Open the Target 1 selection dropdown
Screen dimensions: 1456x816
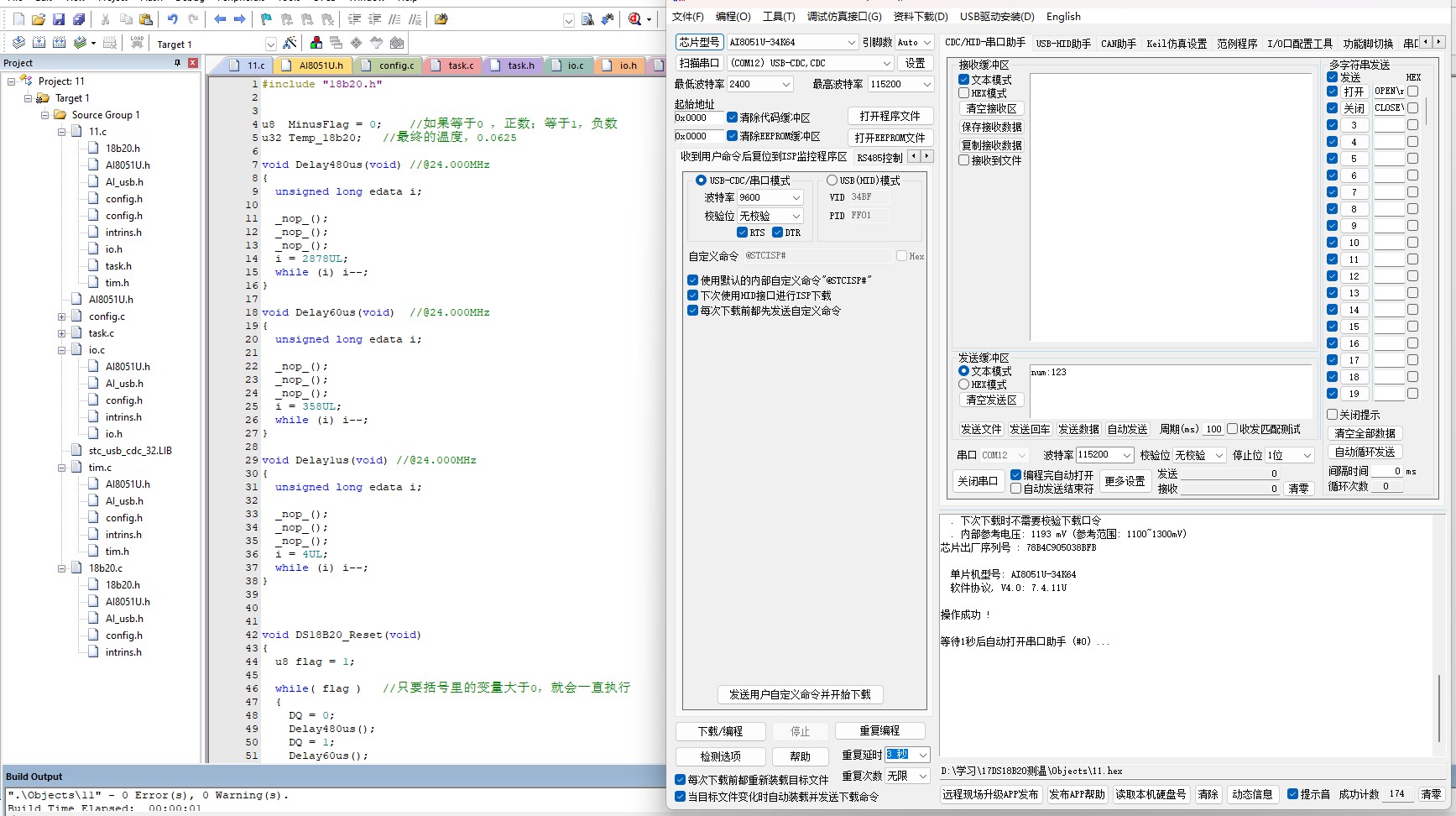[270, 44]
